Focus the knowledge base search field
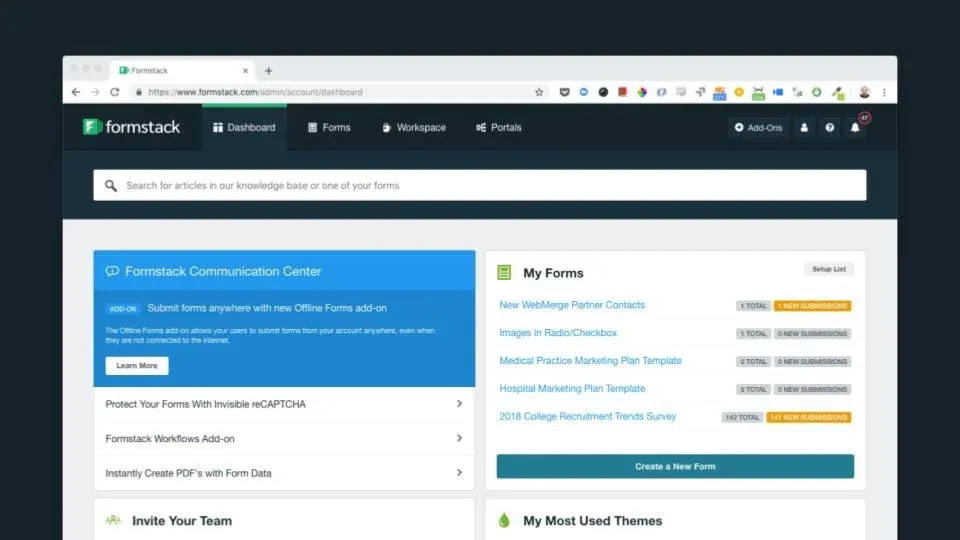Image resolution: width=960 pixels, height=540 pixels. pos(480,185)
